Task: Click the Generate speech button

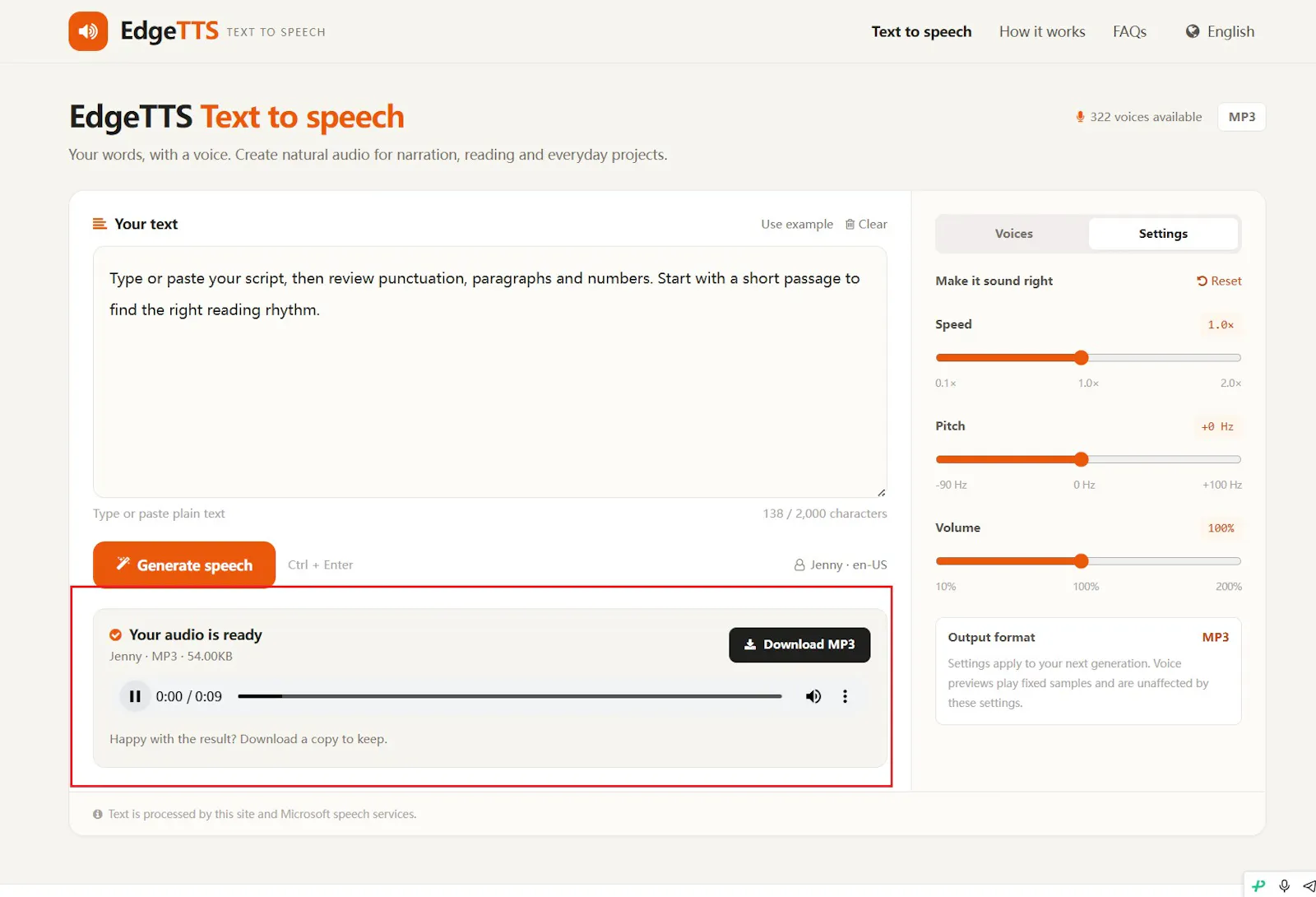Action: click(184, 565)
